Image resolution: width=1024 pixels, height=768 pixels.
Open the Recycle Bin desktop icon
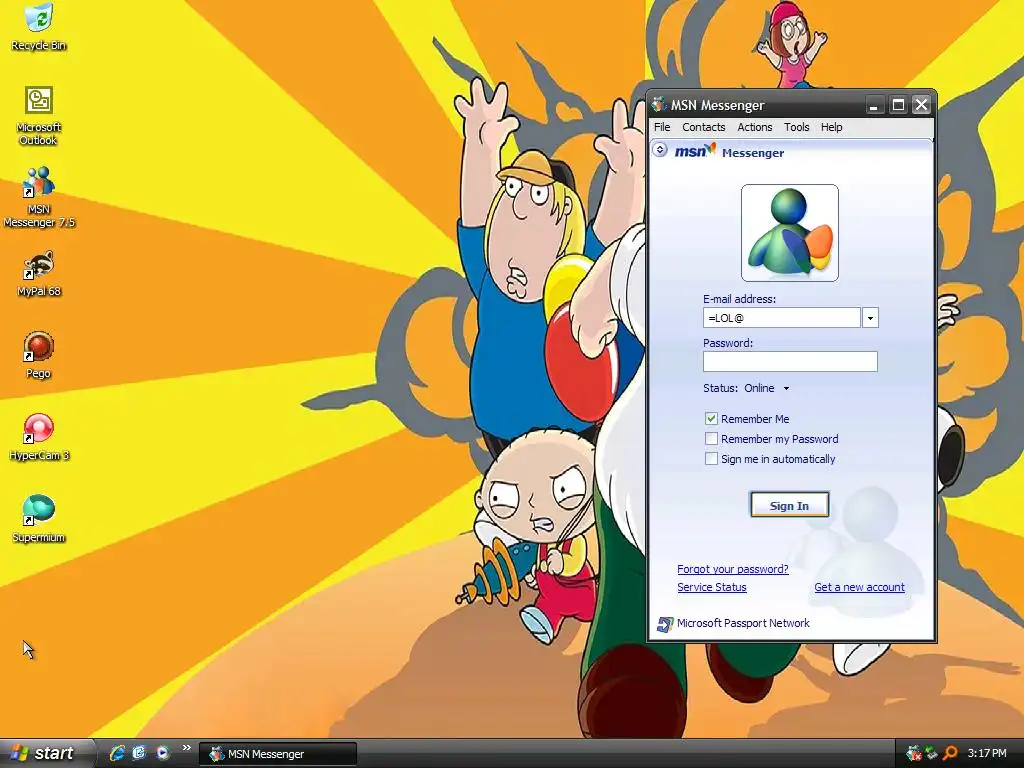pyautogui.click(x=39, y=27)
